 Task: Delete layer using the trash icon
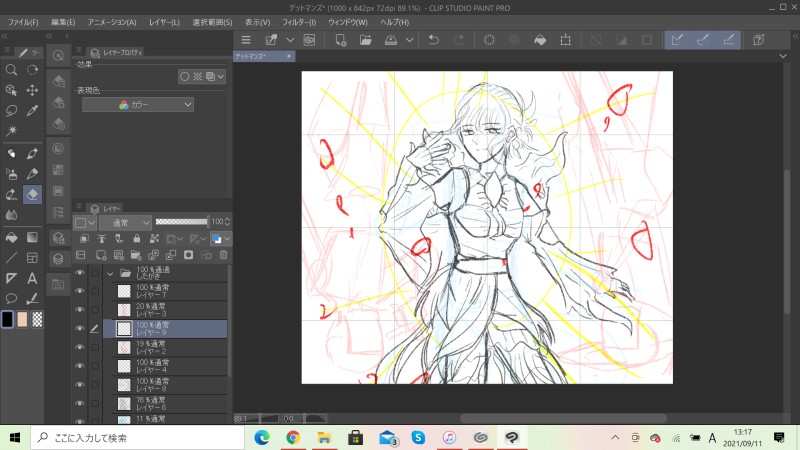pos(224,255)
